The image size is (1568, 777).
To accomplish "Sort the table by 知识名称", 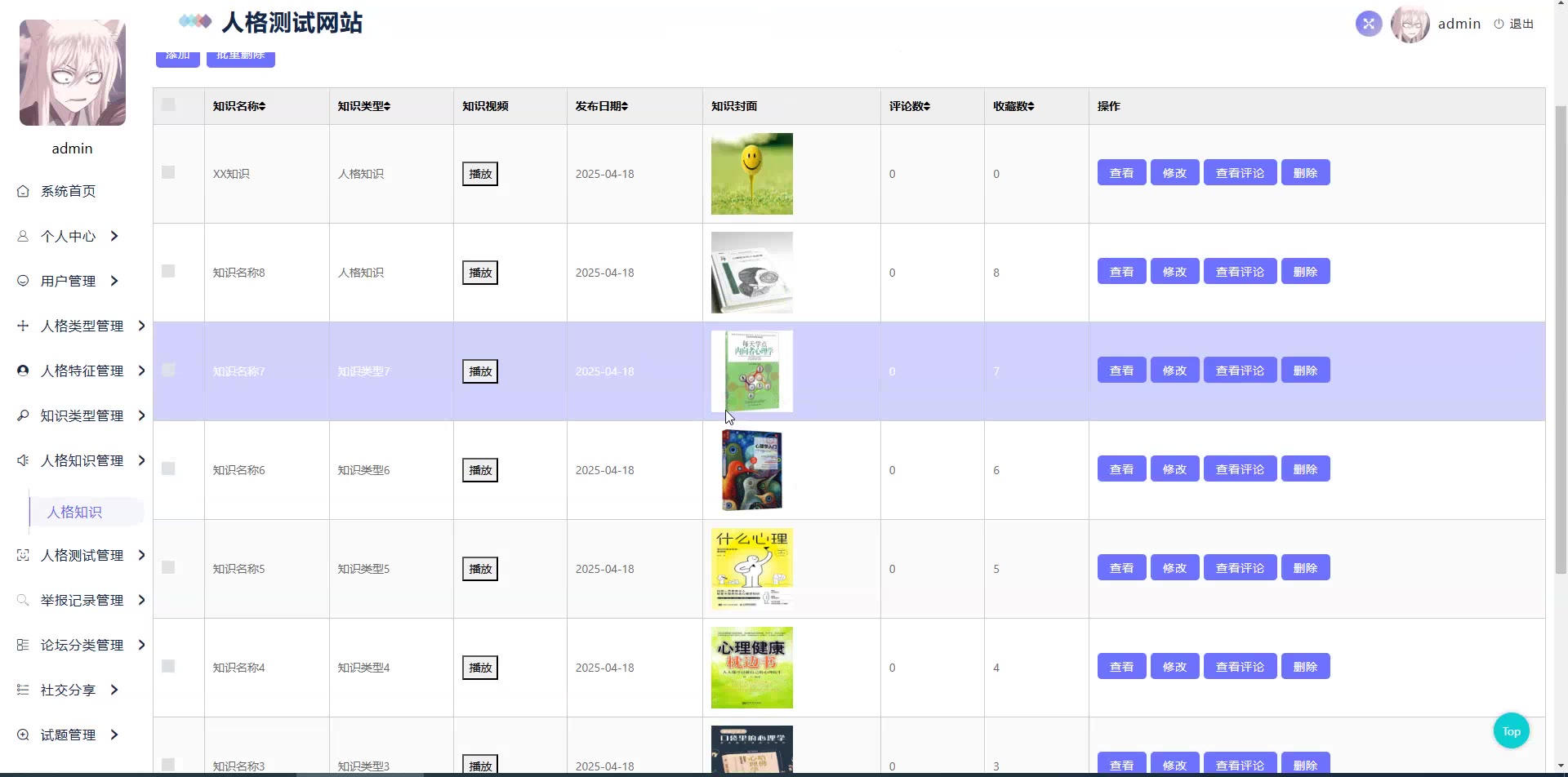I will click(262, 106).
